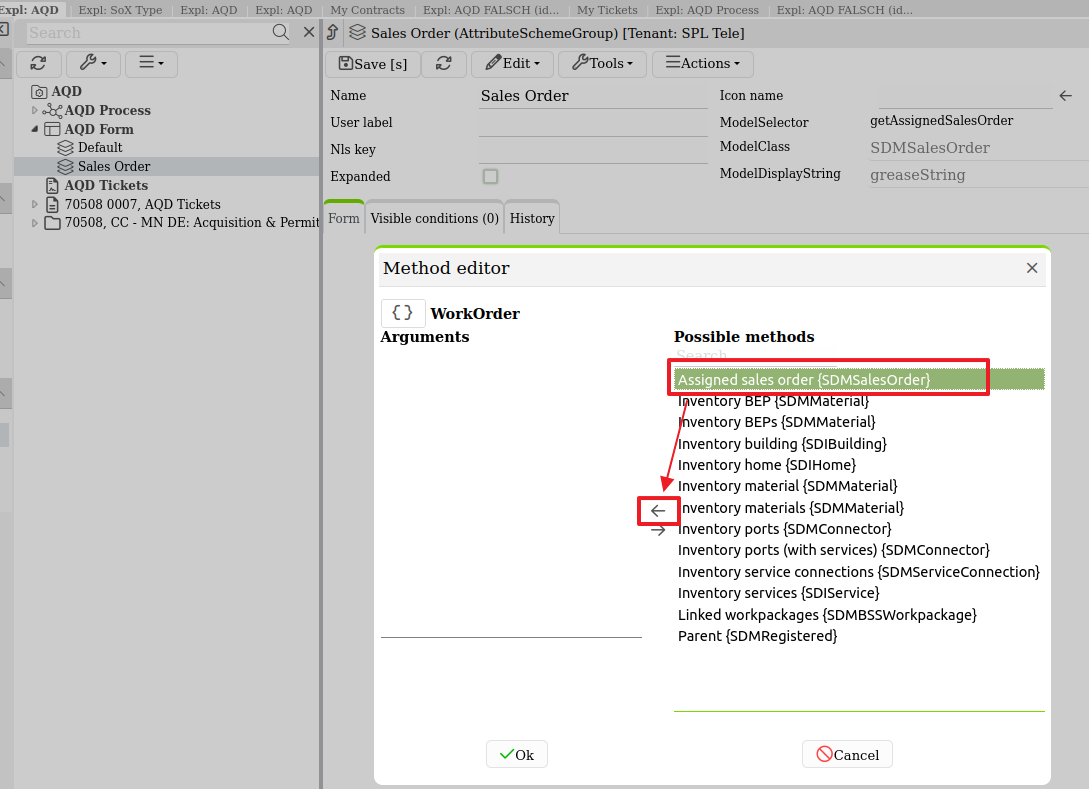Click the curly braces icon beside WorkOrder
The height and width of the screenshot is (789, 1089).
[x=403, y=313]
